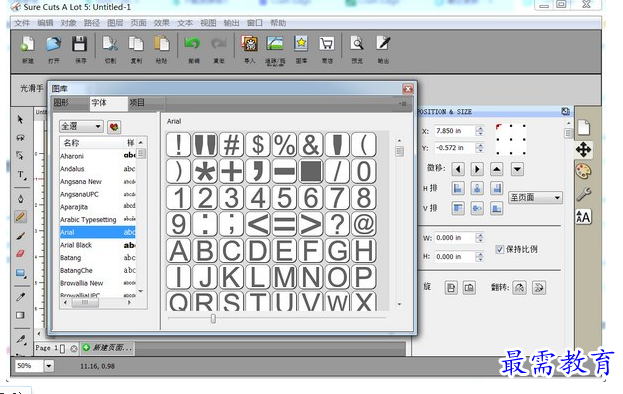The height and width of the screenshot is (394, 623).
Task: Open the filter dropdown in Library
Action: [x=81, y=126]
